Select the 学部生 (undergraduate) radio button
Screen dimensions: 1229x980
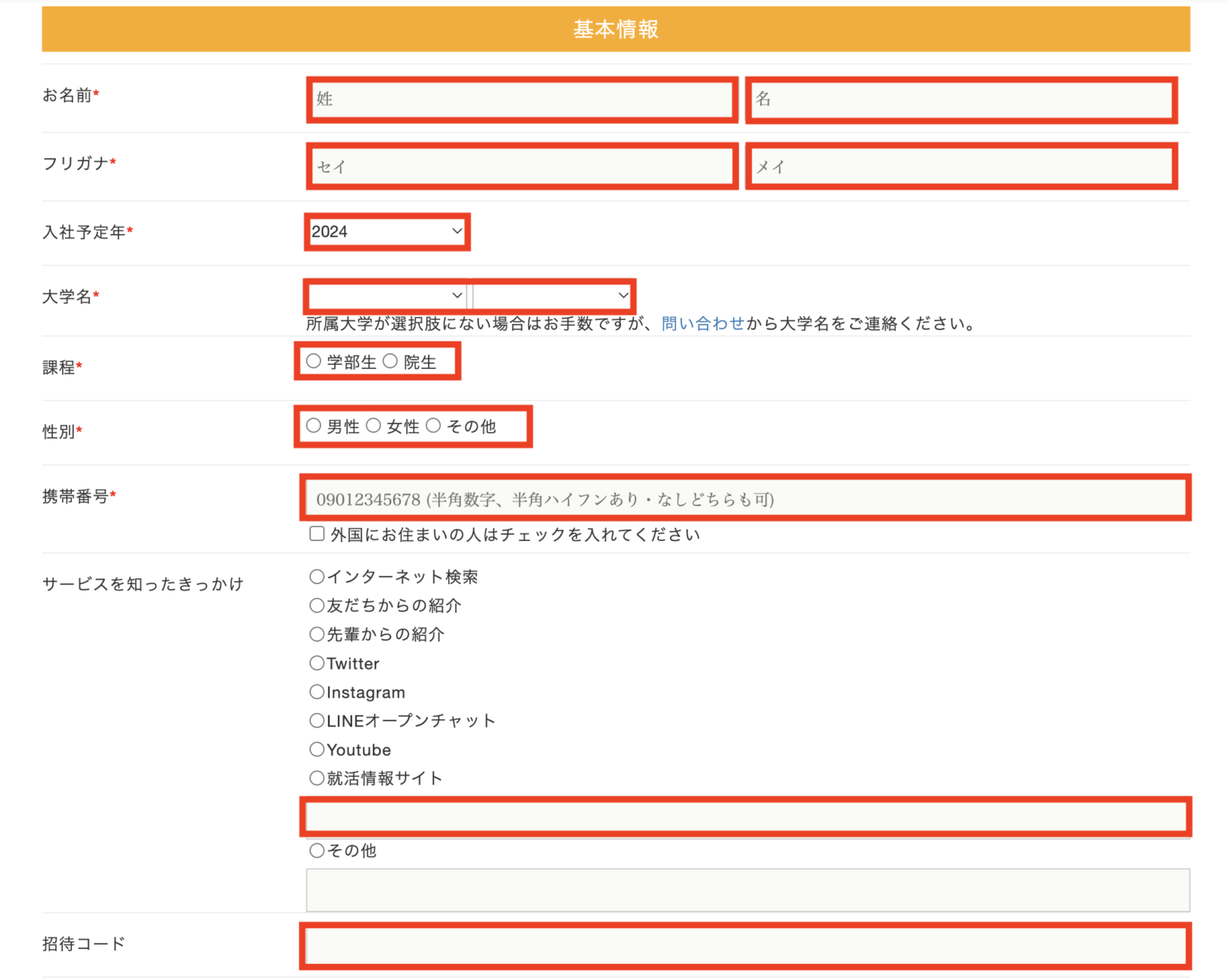click(x=314, y=361)
